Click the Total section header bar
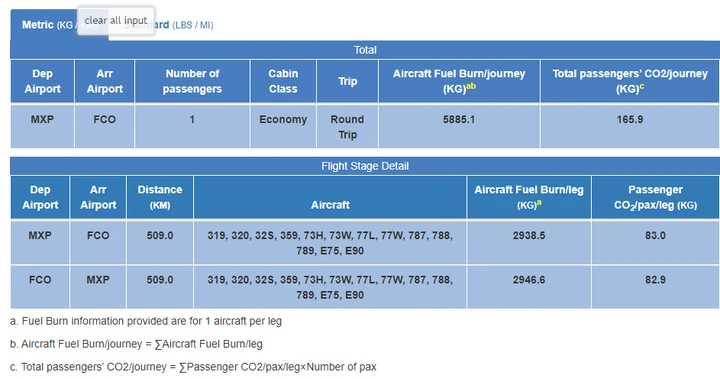720x379 pixels. (x=365, y=50)
